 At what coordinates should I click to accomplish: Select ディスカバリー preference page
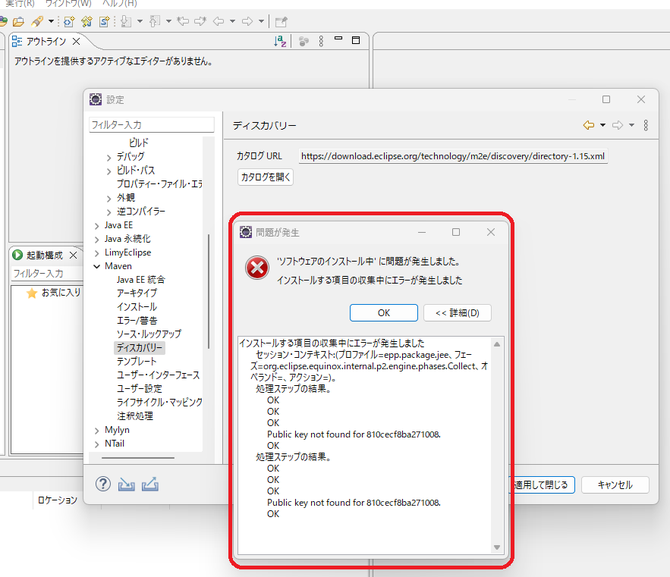click(x=139, y=347)
